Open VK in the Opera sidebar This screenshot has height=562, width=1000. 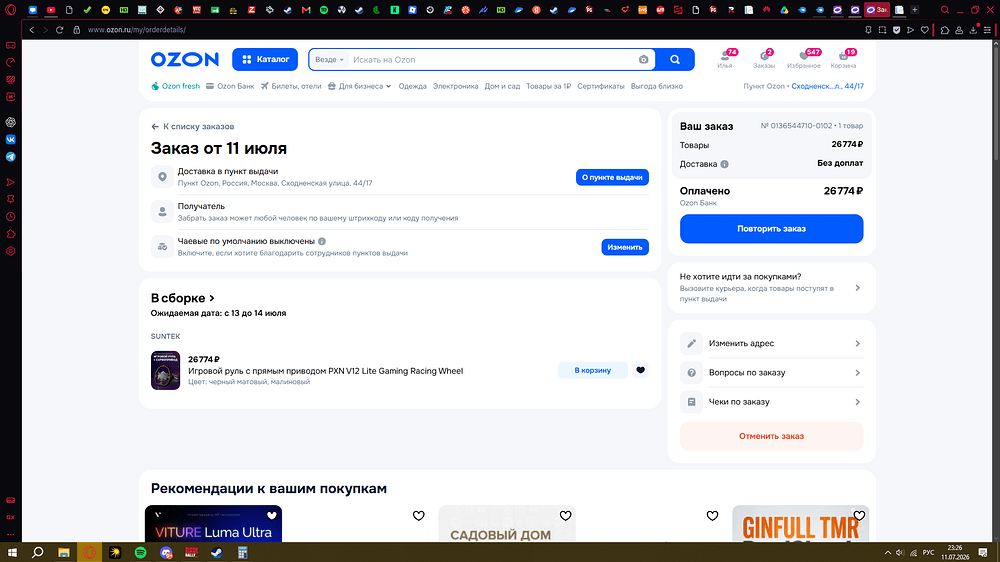coord(11,140)
